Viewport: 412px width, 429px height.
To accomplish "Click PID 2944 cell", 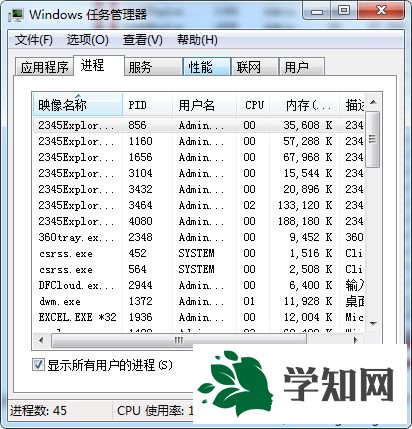I will [140, 285].
